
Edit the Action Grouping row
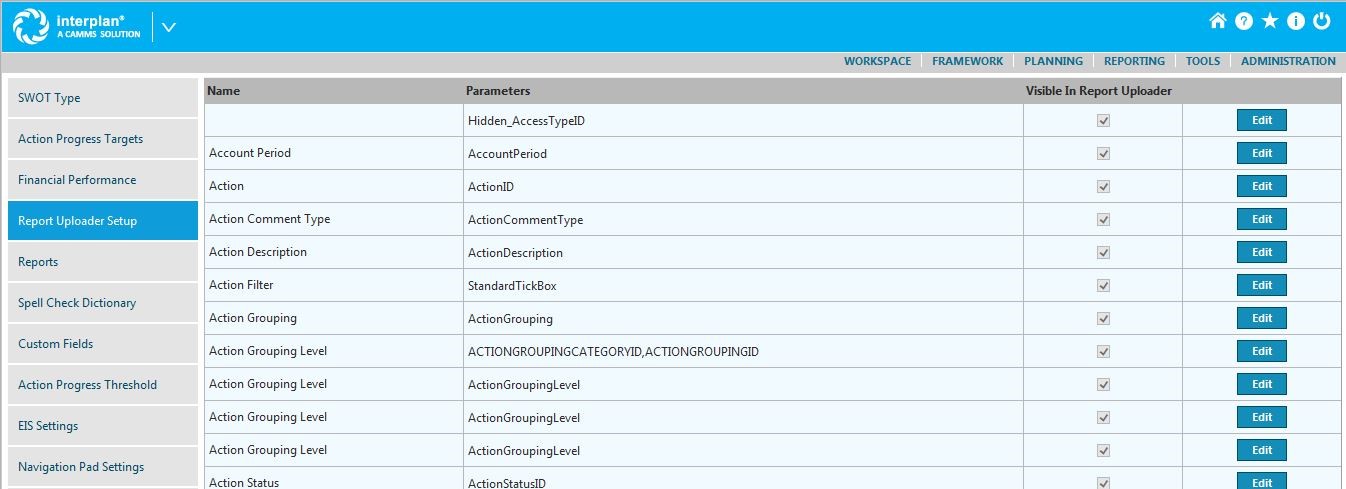pos(1262,318)
